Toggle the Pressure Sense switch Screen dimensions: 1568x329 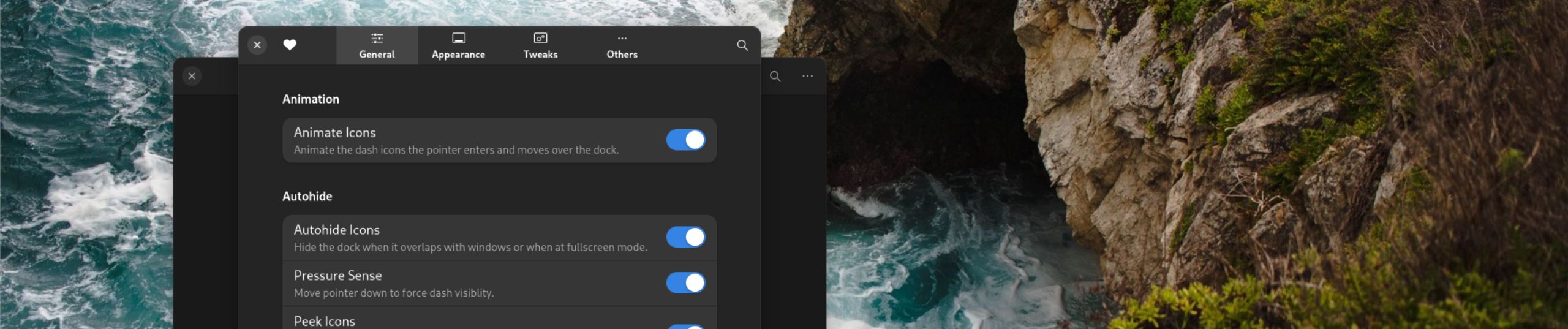point(685,283)
